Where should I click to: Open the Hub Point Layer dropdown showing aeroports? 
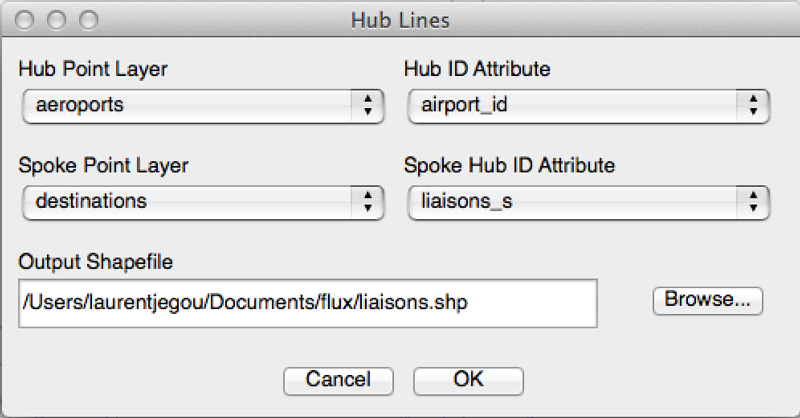point(190,105)
